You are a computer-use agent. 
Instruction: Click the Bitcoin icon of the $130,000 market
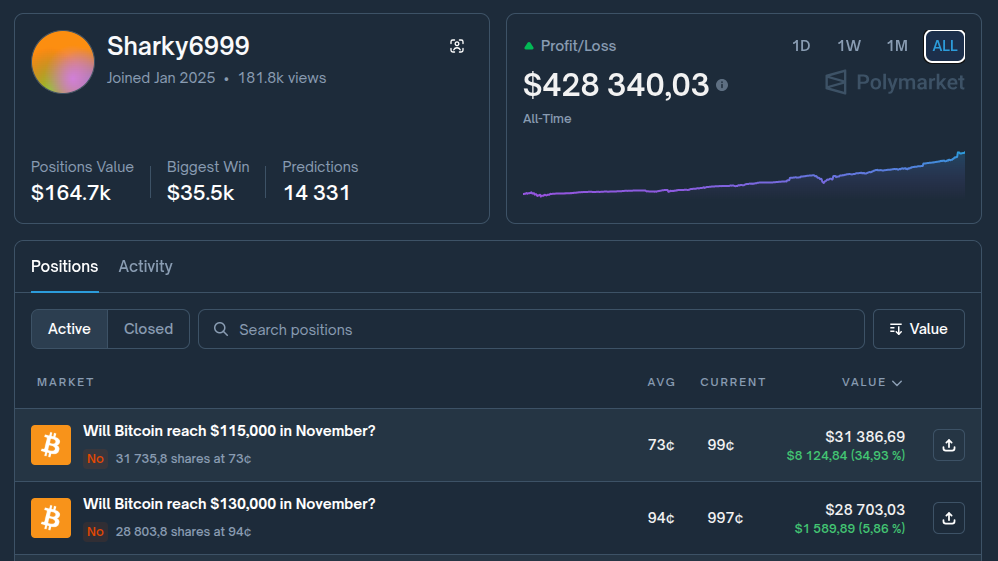[x=51, y=518]
